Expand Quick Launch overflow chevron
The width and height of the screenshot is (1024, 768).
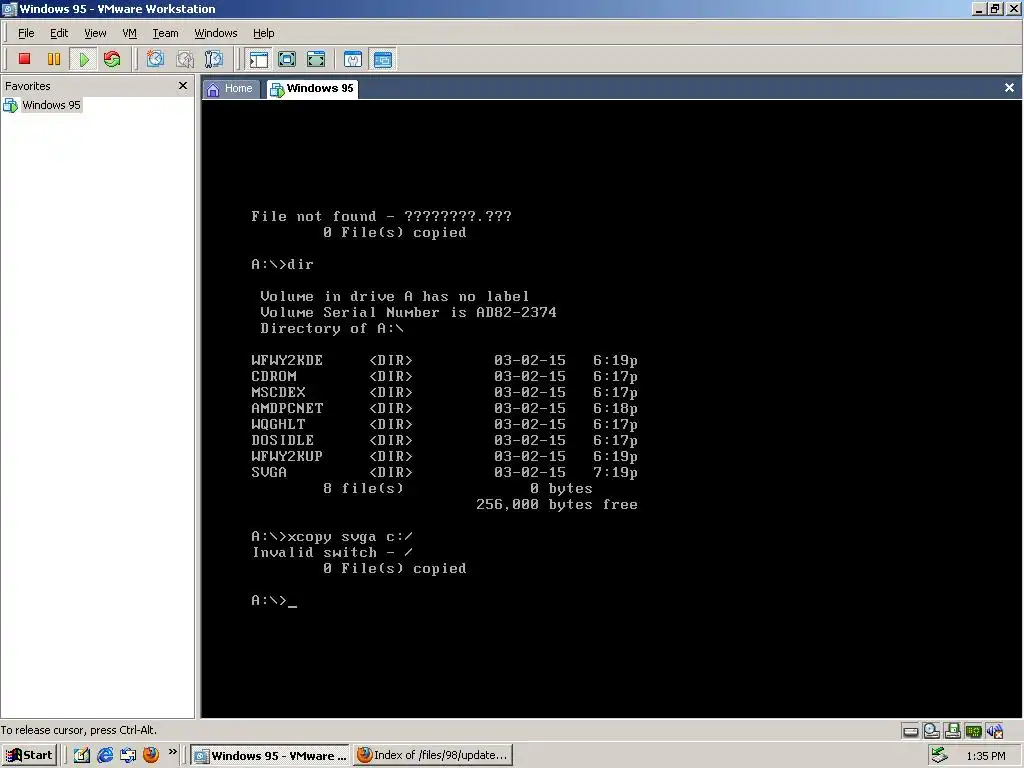[172, 752]
